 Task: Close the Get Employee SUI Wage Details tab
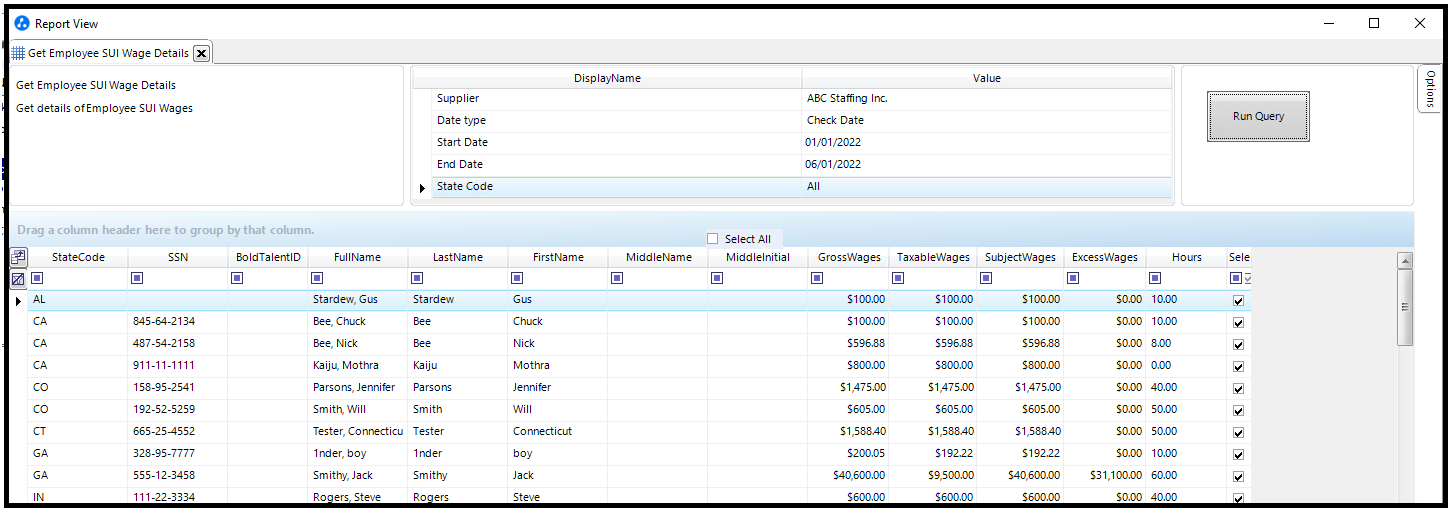[201, 53]
